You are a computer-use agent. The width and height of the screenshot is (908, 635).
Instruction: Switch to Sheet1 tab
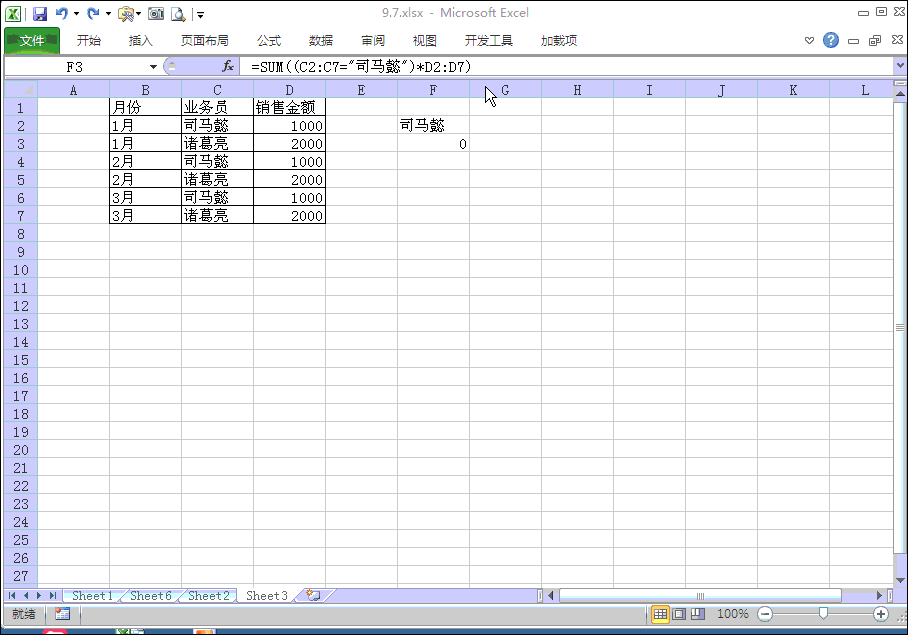point(92,596)
